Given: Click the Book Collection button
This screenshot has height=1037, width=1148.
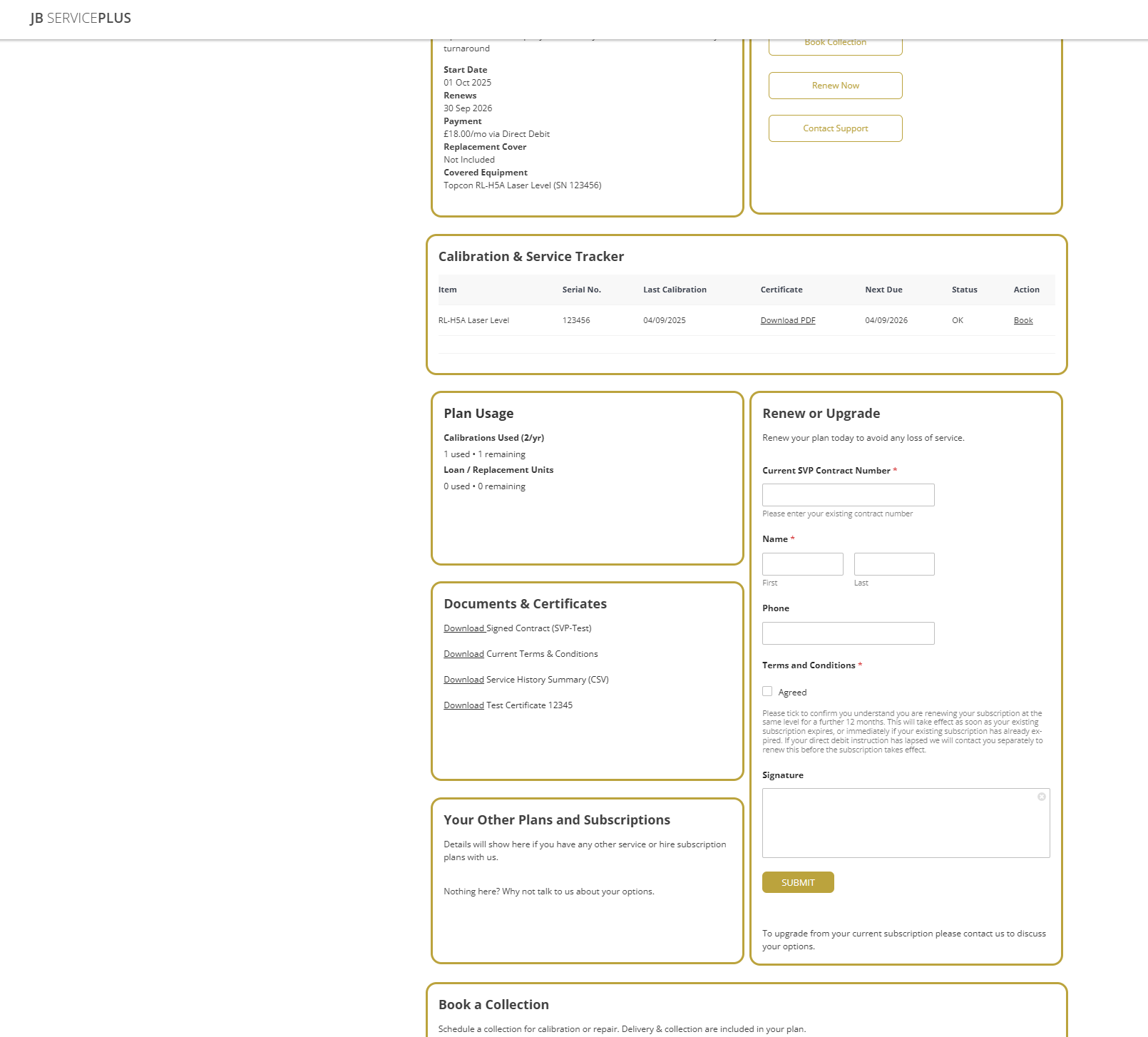Looking at the screenshot, I should [834, 42].
